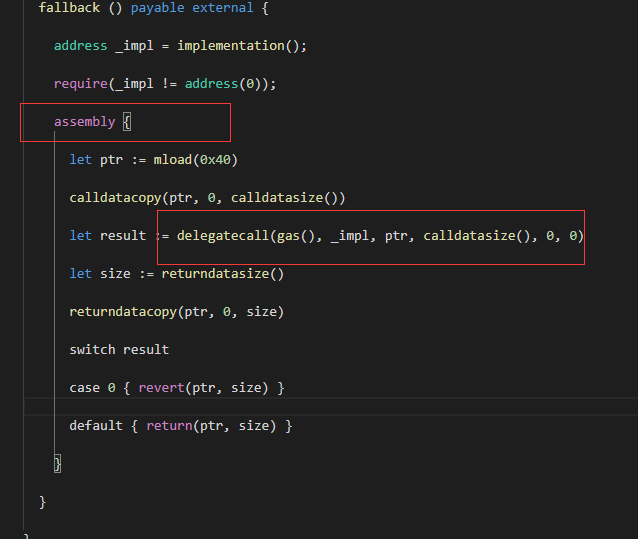
Task: Click 'returndatasize()' call
Action: [223, 274]
